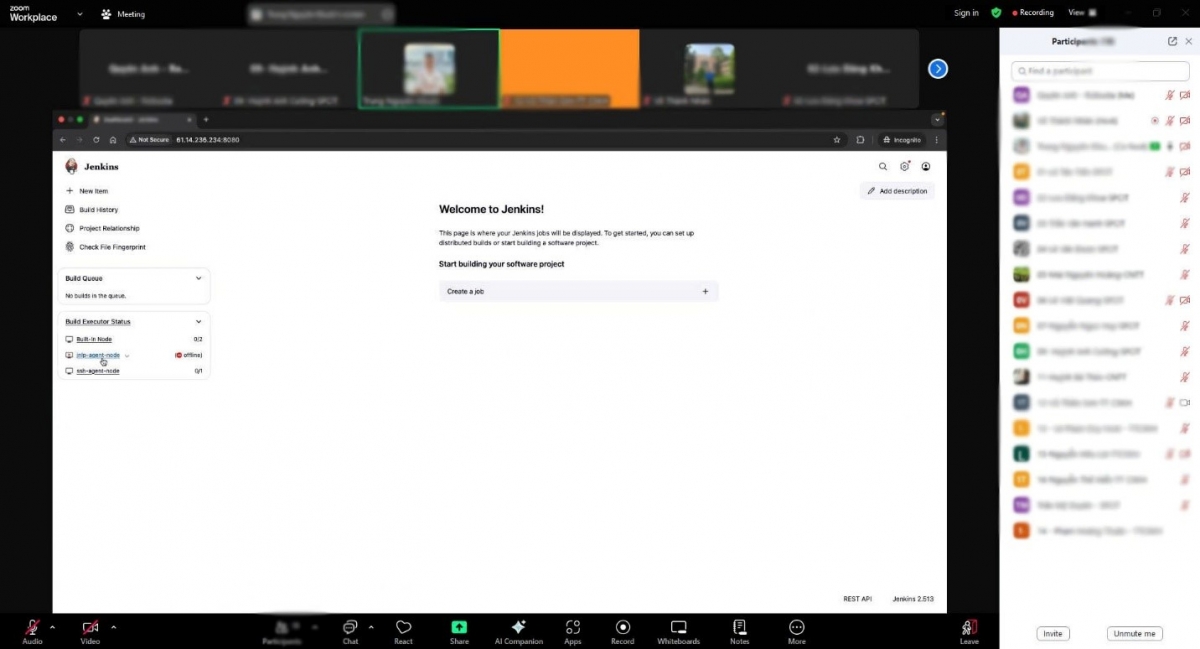
Task: Open the REST API link
Action: click(x=857, y=599)
